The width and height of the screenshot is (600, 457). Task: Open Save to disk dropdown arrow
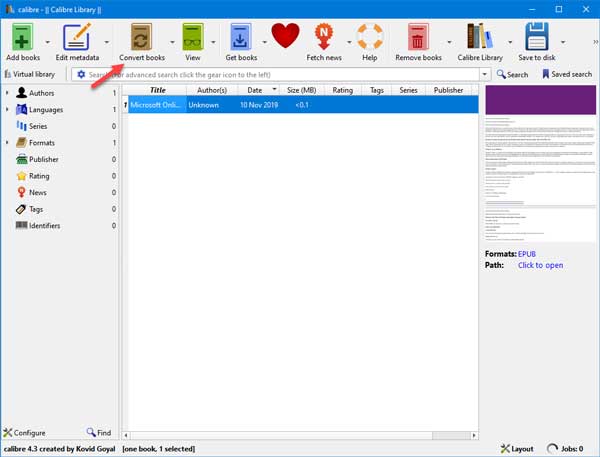point(562,41)
